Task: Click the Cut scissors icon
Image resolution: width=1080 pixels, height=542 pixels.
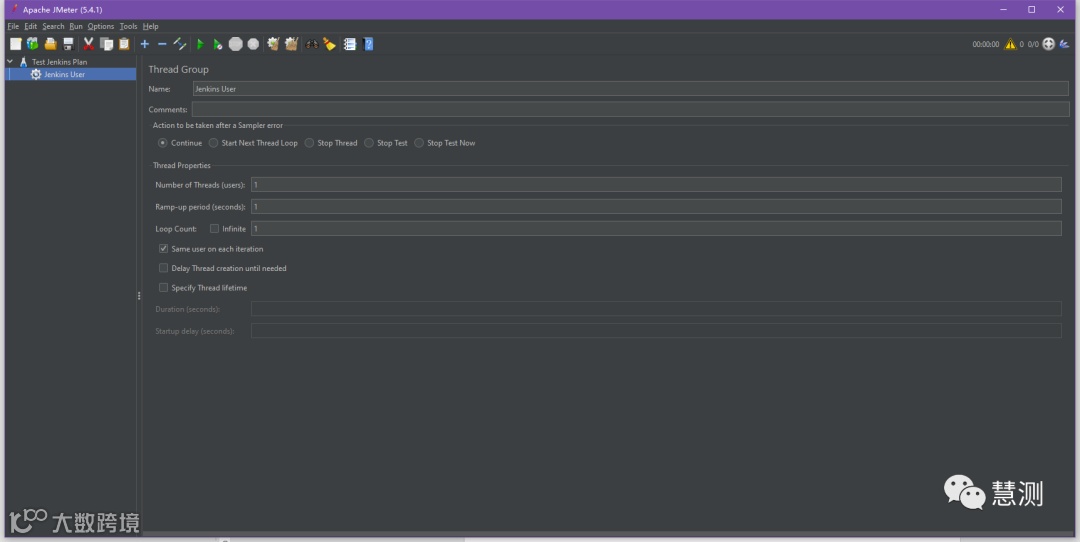Action: coord(88,44)
